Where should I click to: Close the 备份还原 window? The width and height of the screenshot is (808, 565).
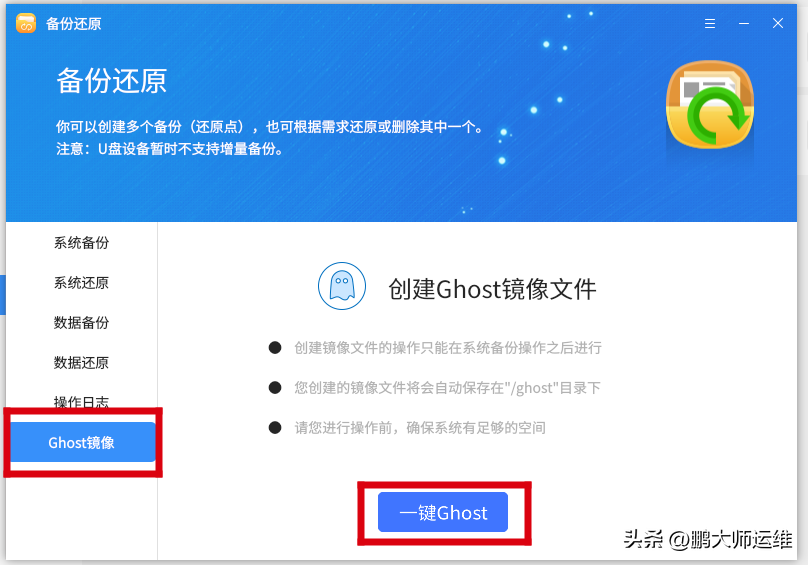[778, 23]
